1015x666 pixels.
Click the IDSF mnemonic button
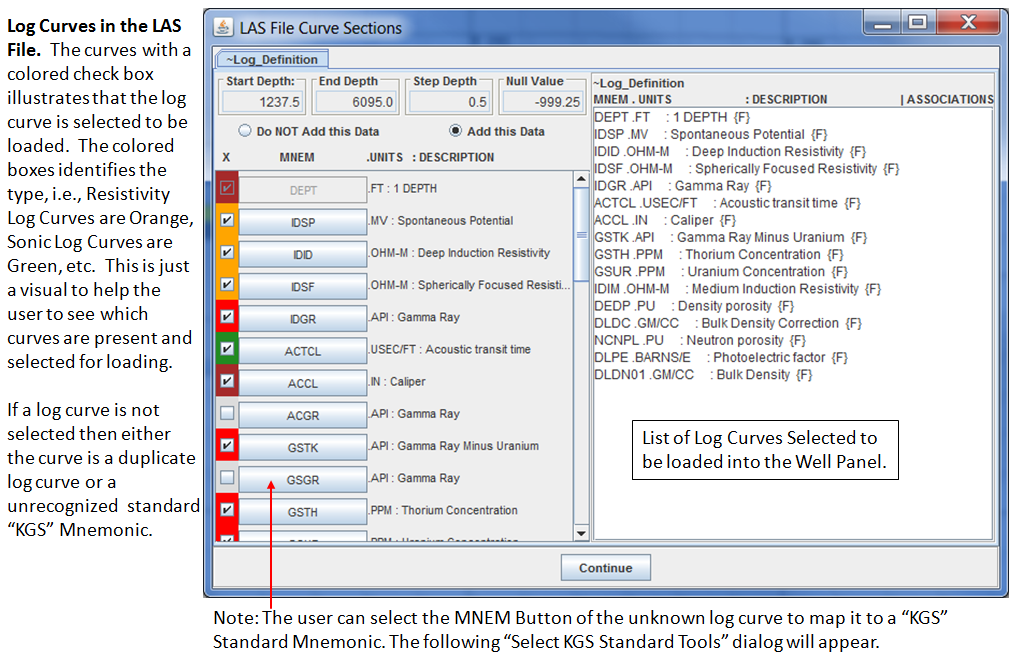(x=303, y=286)
